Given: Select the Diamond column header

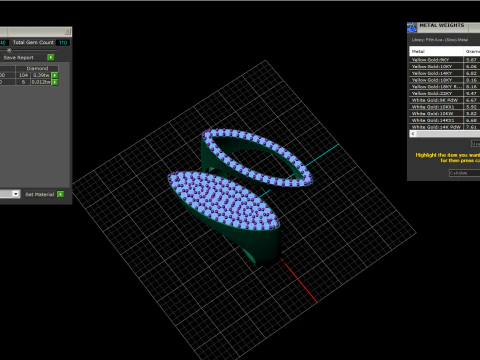Looking at the screenshot, I should [x=37, y=68].
